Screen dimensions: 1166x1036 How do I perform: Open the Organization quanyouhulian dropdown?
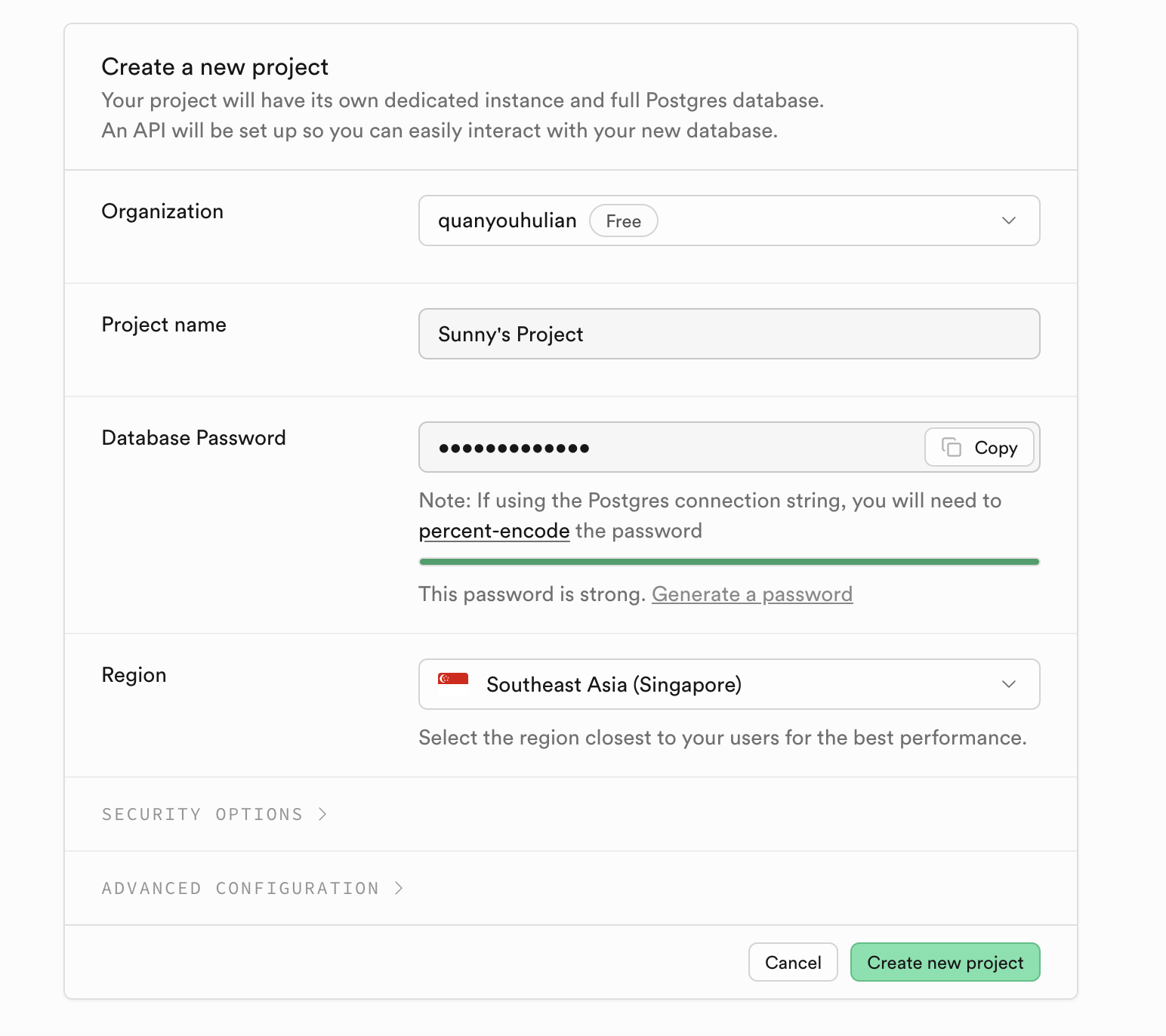728,220
